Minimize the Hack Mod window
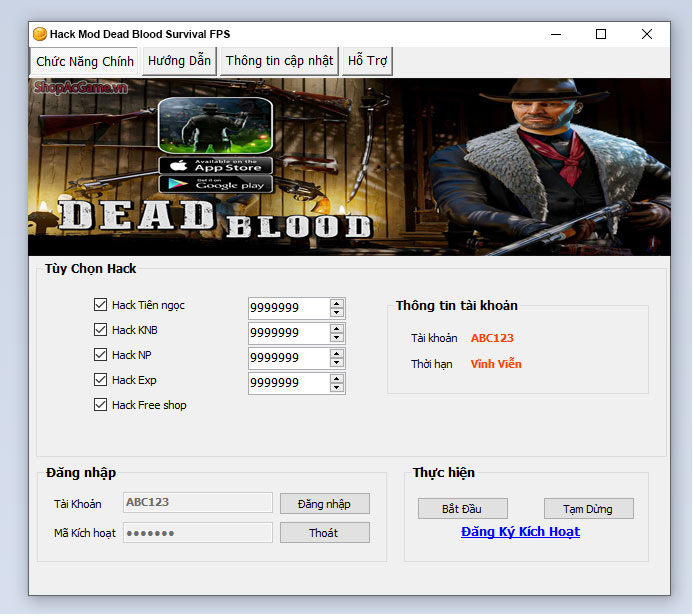The height and width of the screenshot is (616, 693). [556, 34]
